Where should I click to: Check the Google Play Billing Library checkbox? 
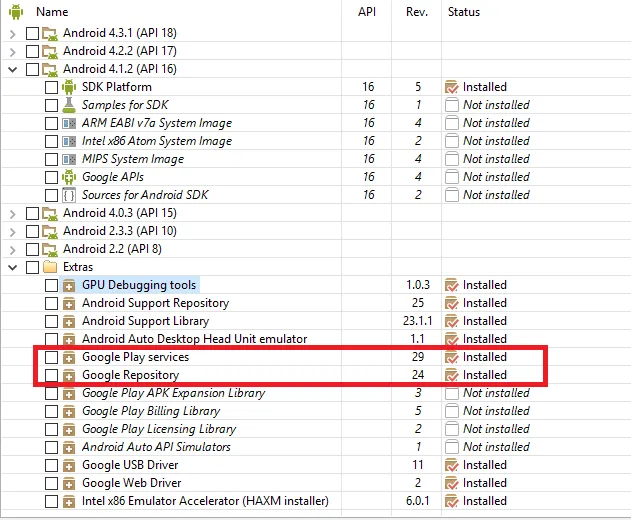click(x=51, y=411)
